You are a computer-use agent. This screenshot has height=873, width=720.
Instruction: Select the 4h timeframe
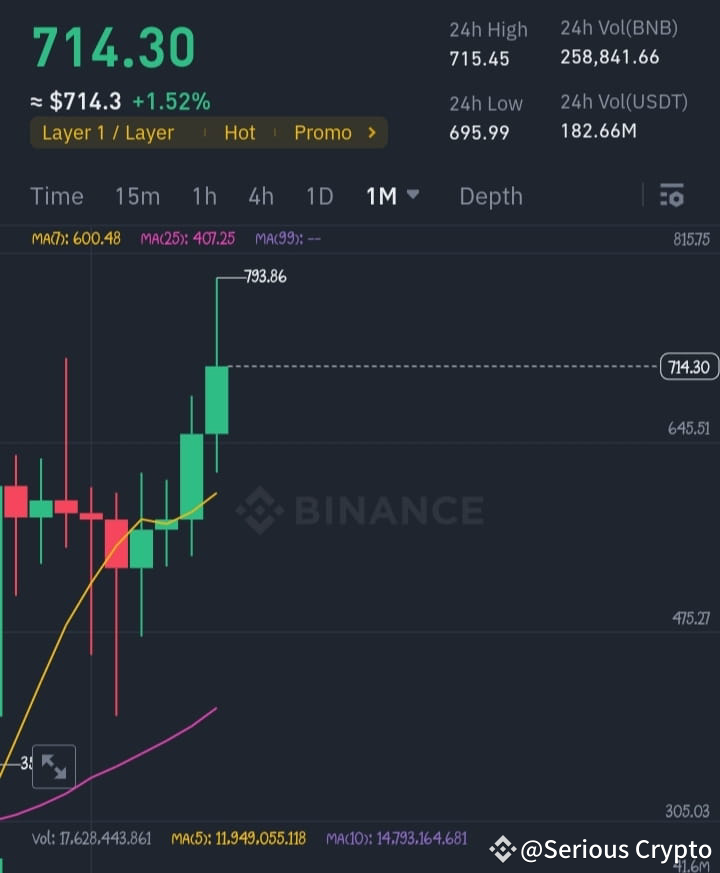(x=261, y=196)
